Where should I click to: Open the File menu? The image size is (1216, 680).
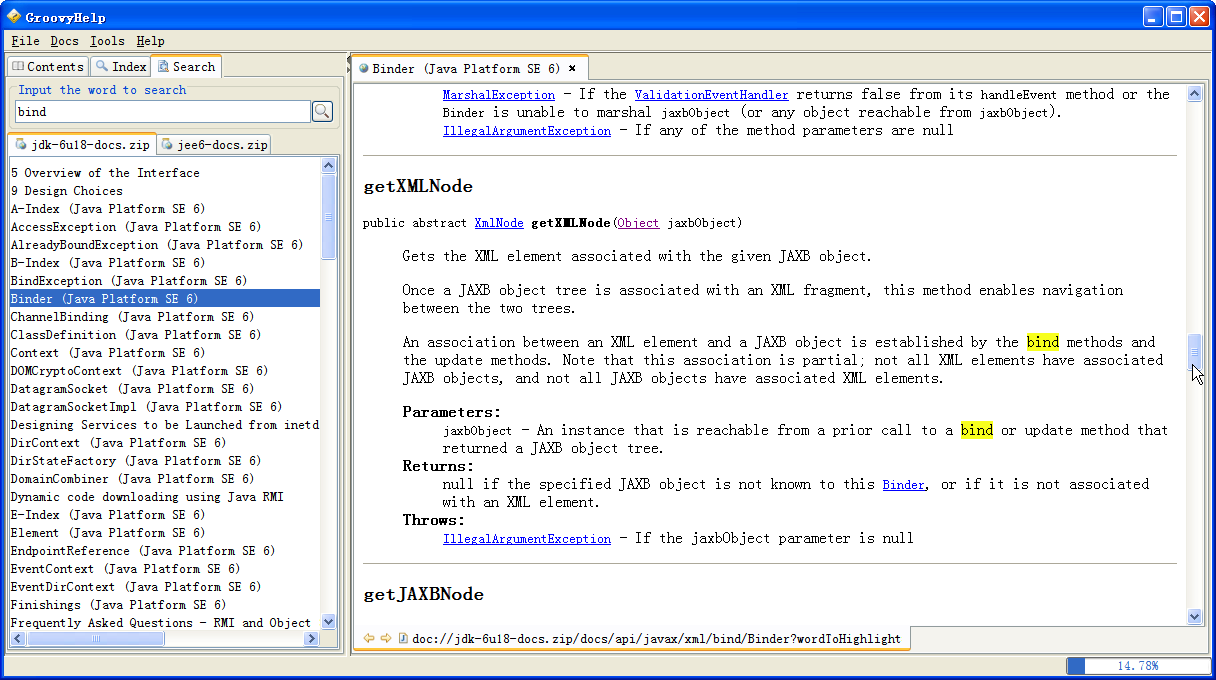coord(26,41)
